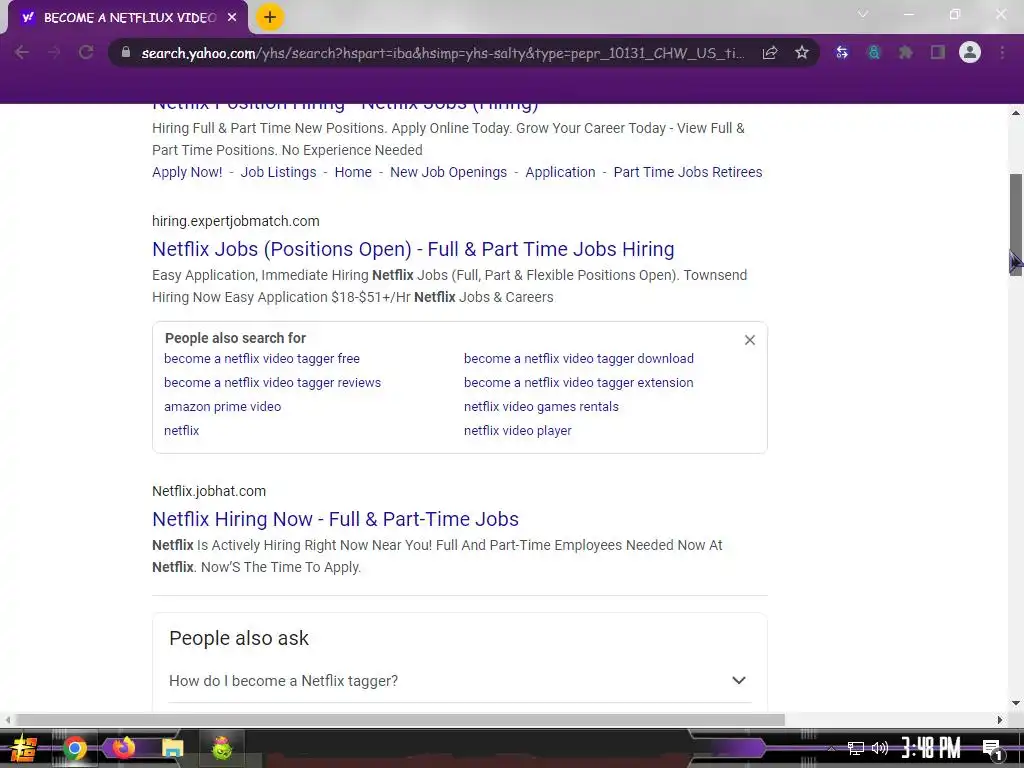Search netflix video games rentals
The height and width of the screenshot is (768, 1024).
pos(541,407)
